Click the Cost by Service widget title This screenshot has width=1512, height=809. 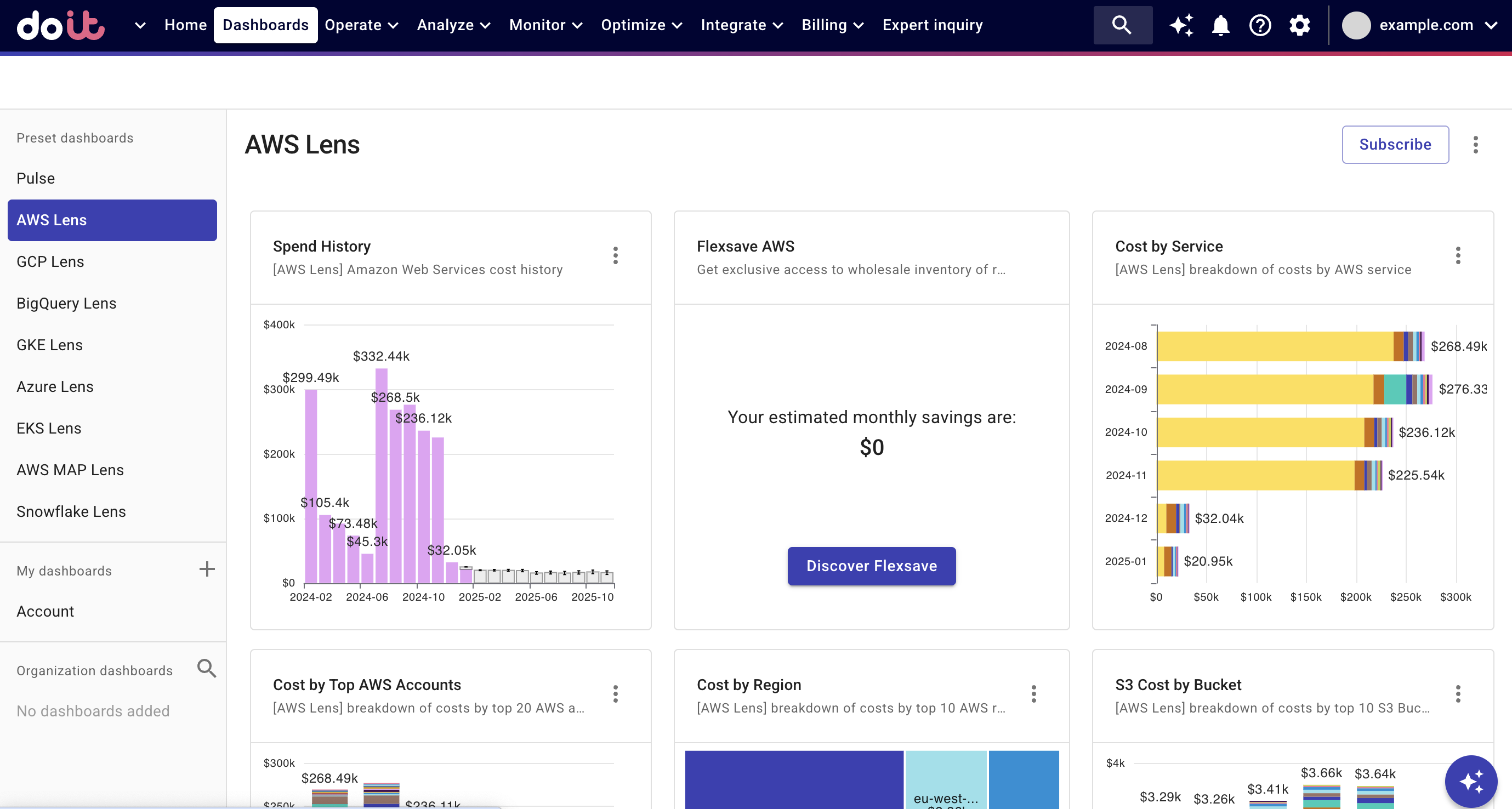click(x=1169, y=247)
